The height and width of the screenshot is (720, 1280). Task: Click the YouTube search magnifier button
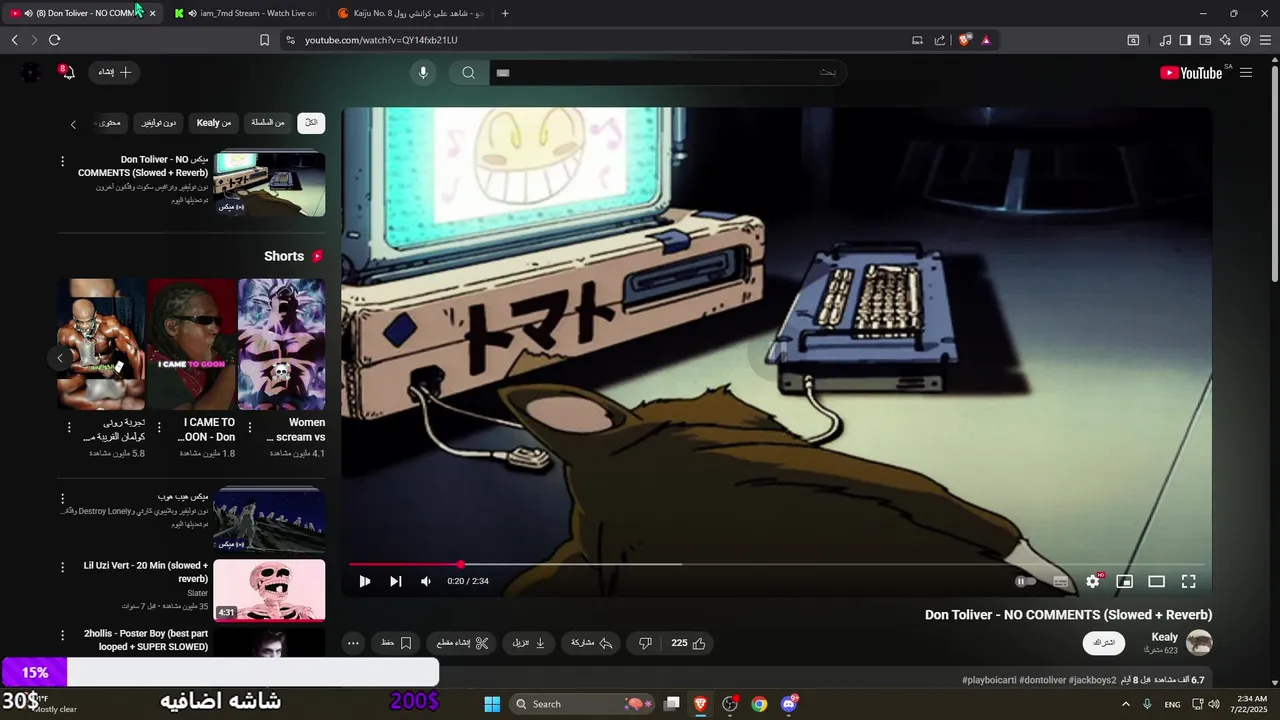pos(468,72)
